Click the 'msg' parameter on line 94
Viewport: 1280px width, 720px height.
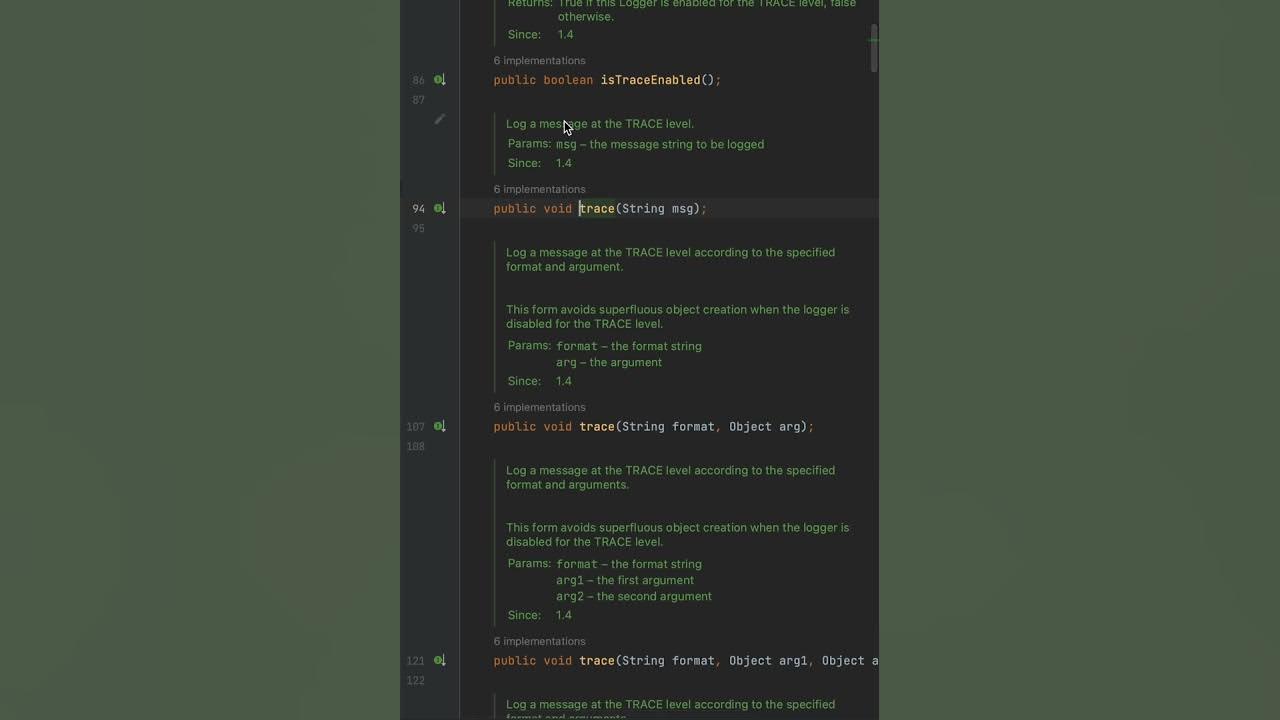[683, 208]
